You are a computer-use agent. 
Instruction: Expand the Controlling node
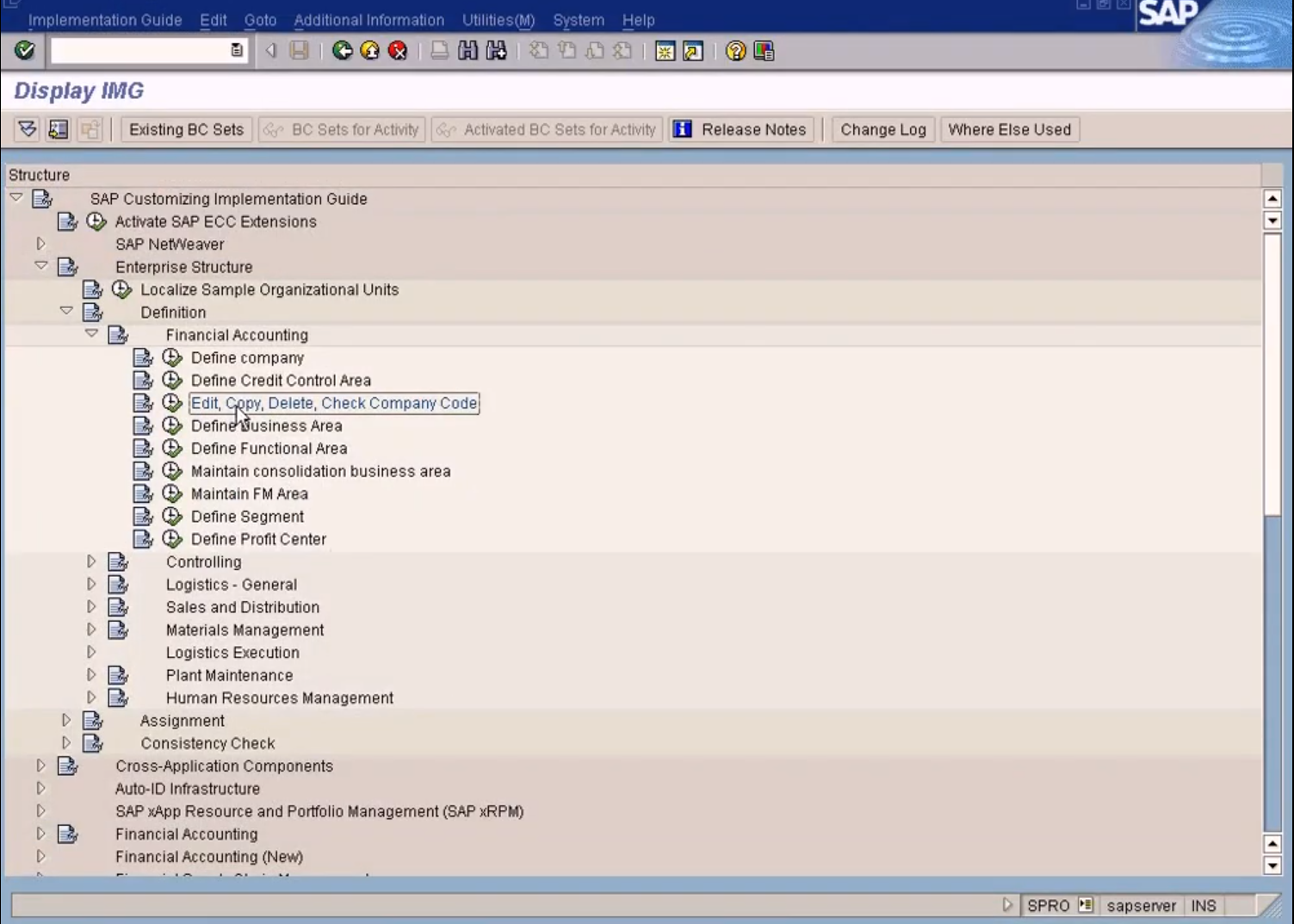[x=91, y=561]
